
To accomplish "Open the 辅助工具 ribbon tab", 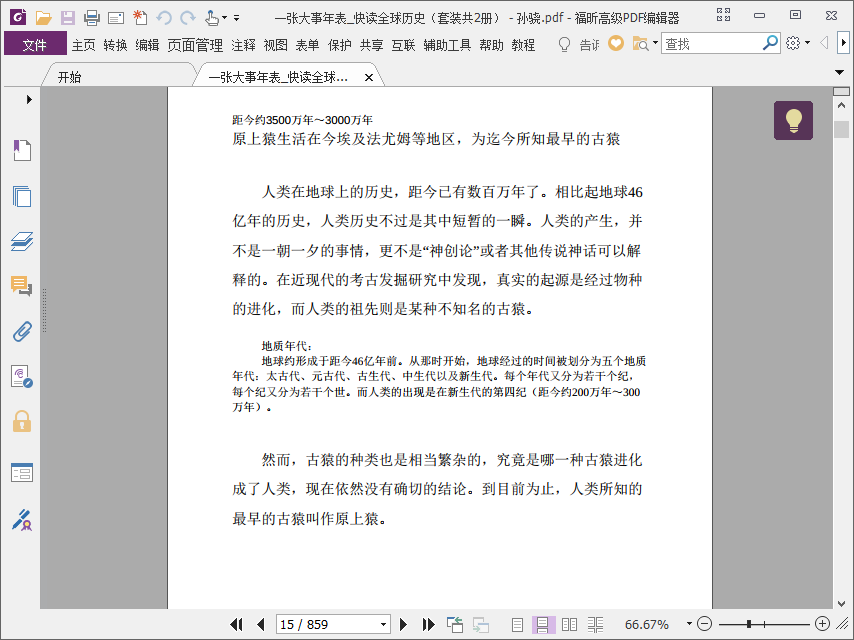I will point(447,45).
